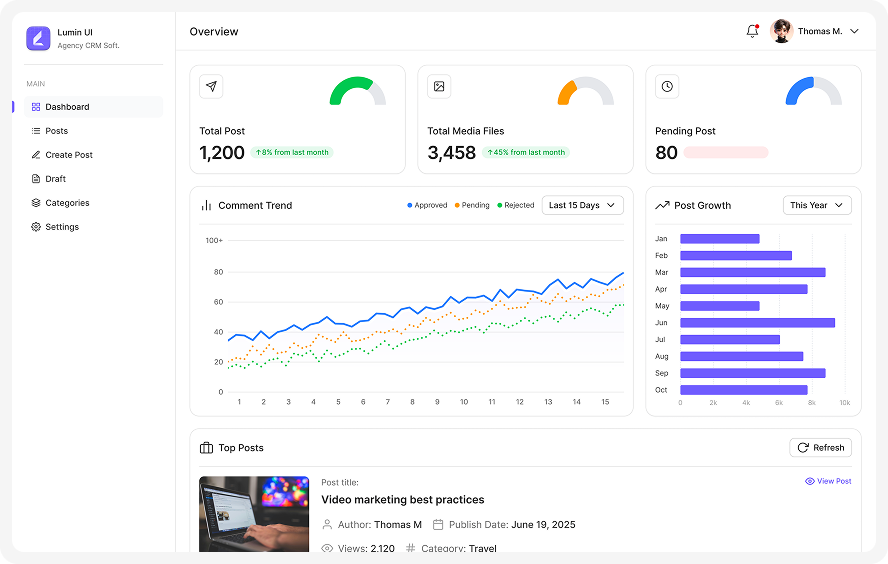Image resolution: width=888 pixels, height=564 pixels.
Task: Go to Create Post in the sidebar
Action: (68, 155)
